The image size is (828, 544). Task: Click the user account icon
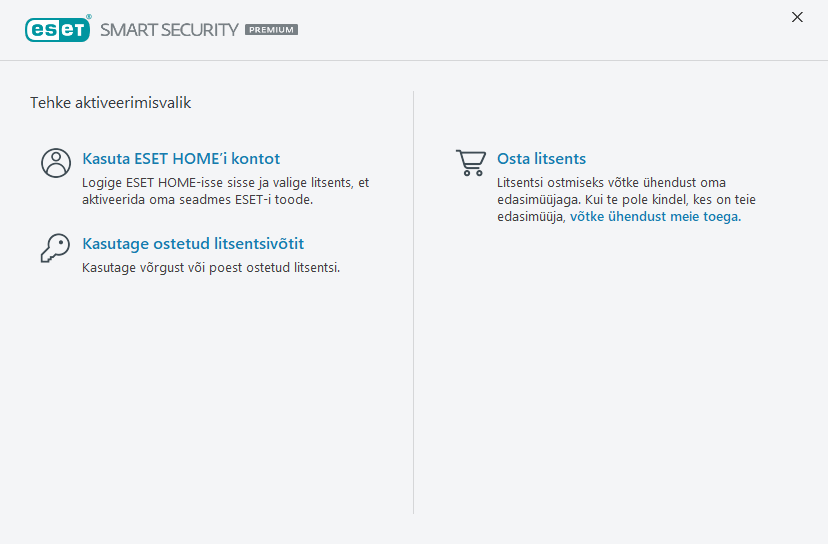(56, 163)
